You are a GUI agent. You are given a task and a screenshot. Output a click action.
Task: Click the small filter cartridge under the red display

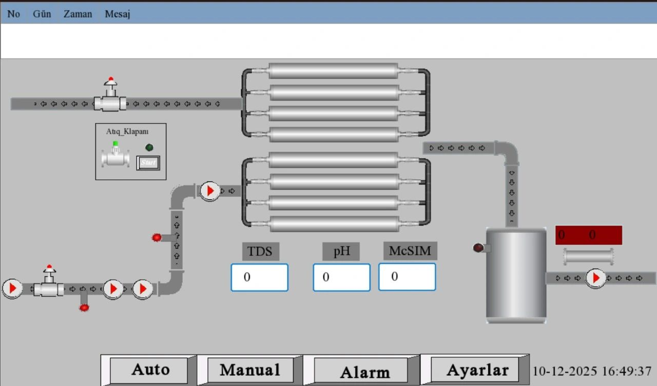click(x=589, y=256)
